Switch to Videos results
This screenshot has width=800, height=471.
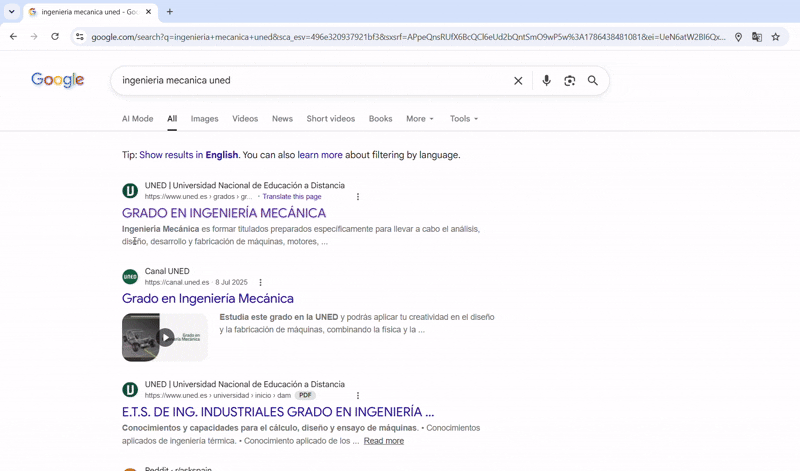coord(245,118)
